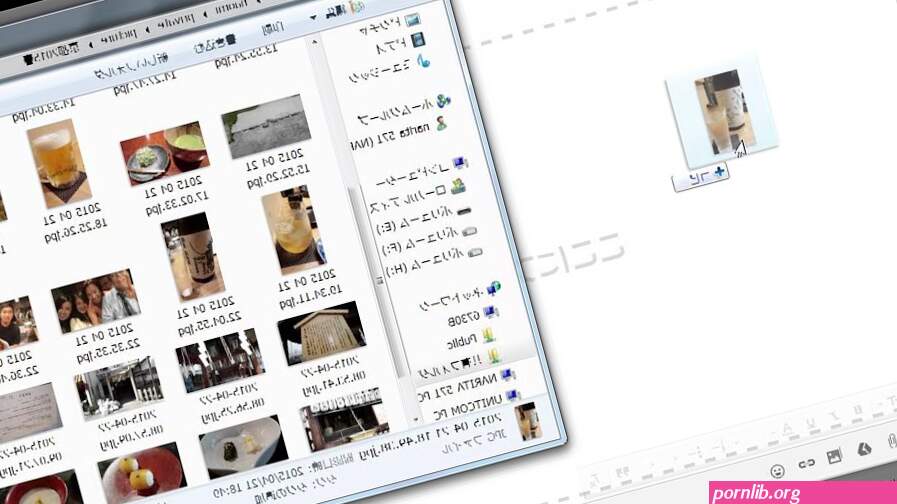This screenshot has height=504, width=897.
Task: Select the Videos library icon in sidebar
Action: coord(418,39)
